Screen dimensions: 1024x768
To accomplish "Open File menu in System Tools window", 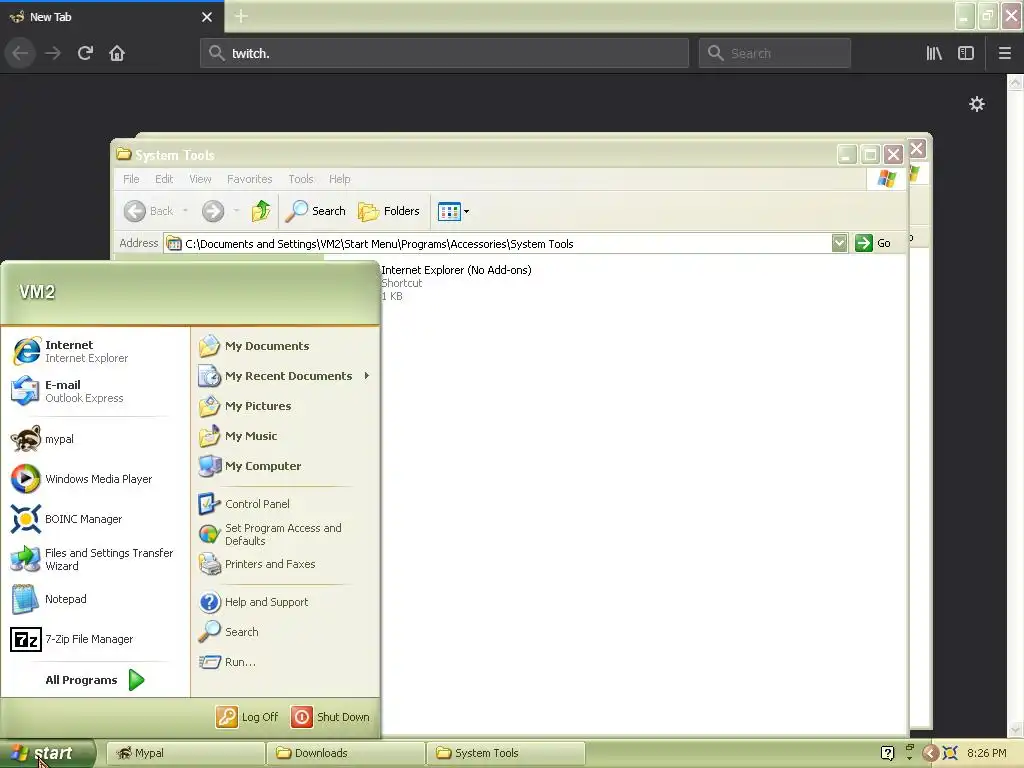I will (x=131, y=179).
